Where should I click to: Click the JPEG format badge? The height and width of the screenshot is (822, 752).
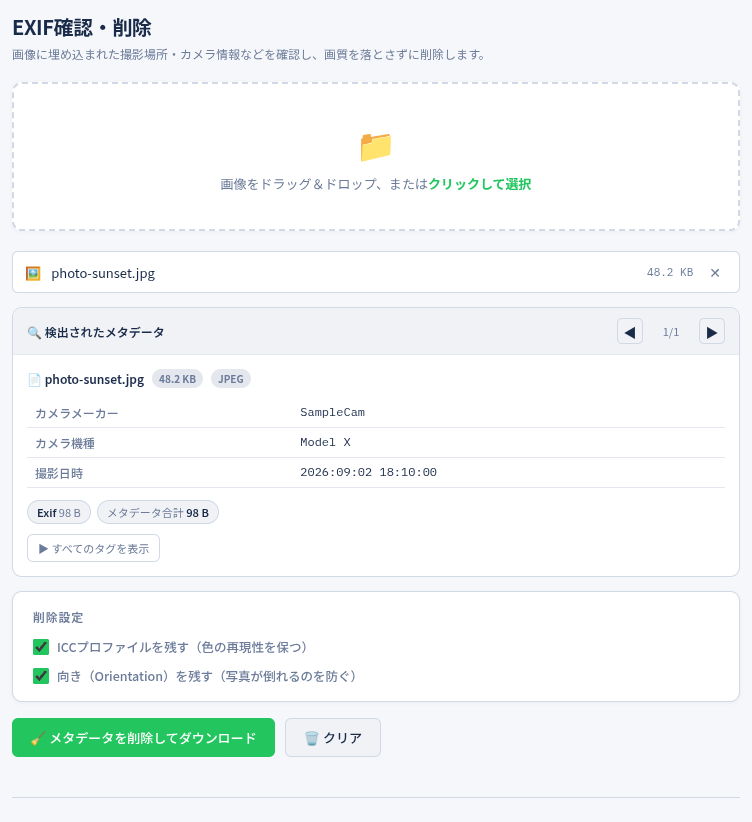coord(231,379)
